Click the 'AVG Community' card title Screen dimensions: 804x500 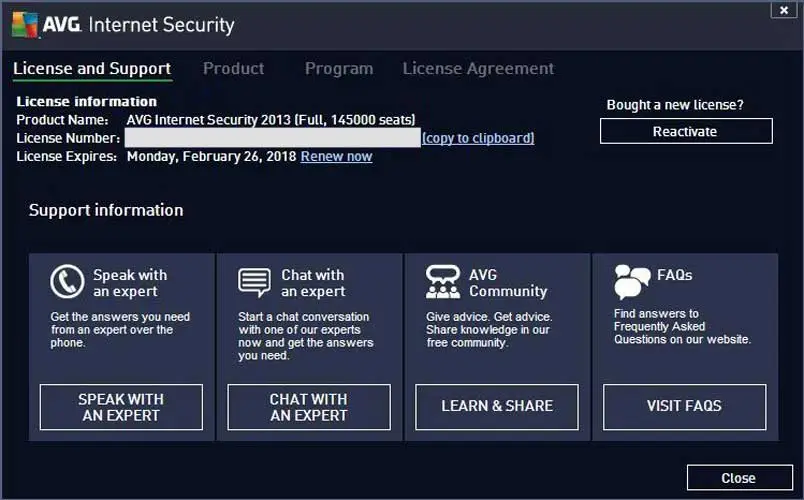click(x=508, y=283)
